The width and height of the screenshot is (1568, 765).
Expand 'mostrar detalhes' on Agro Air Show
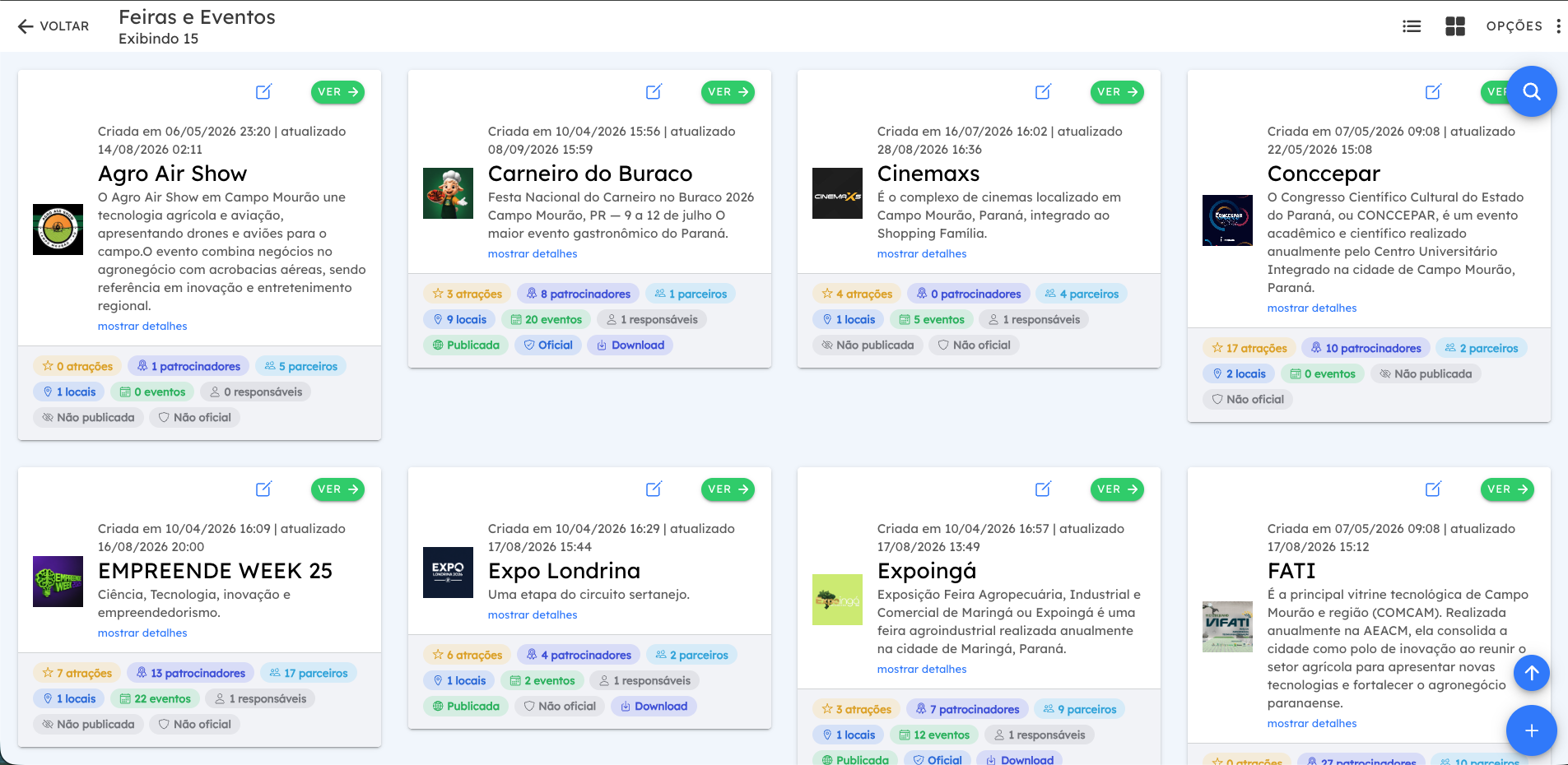[x=142, y=327]
